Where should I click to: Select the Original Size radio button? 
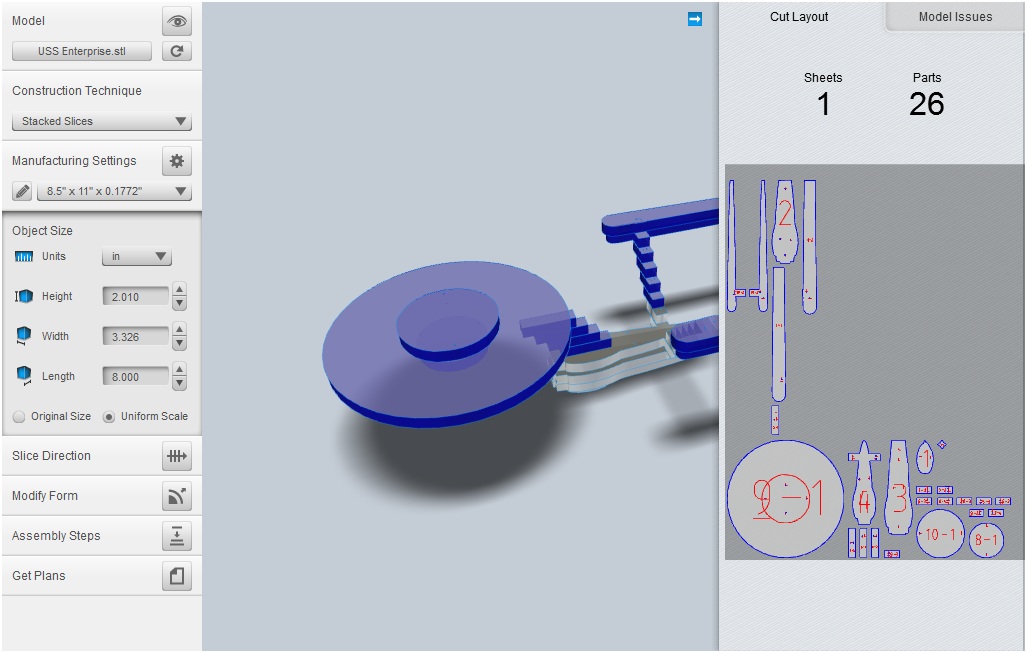(19, 417)
